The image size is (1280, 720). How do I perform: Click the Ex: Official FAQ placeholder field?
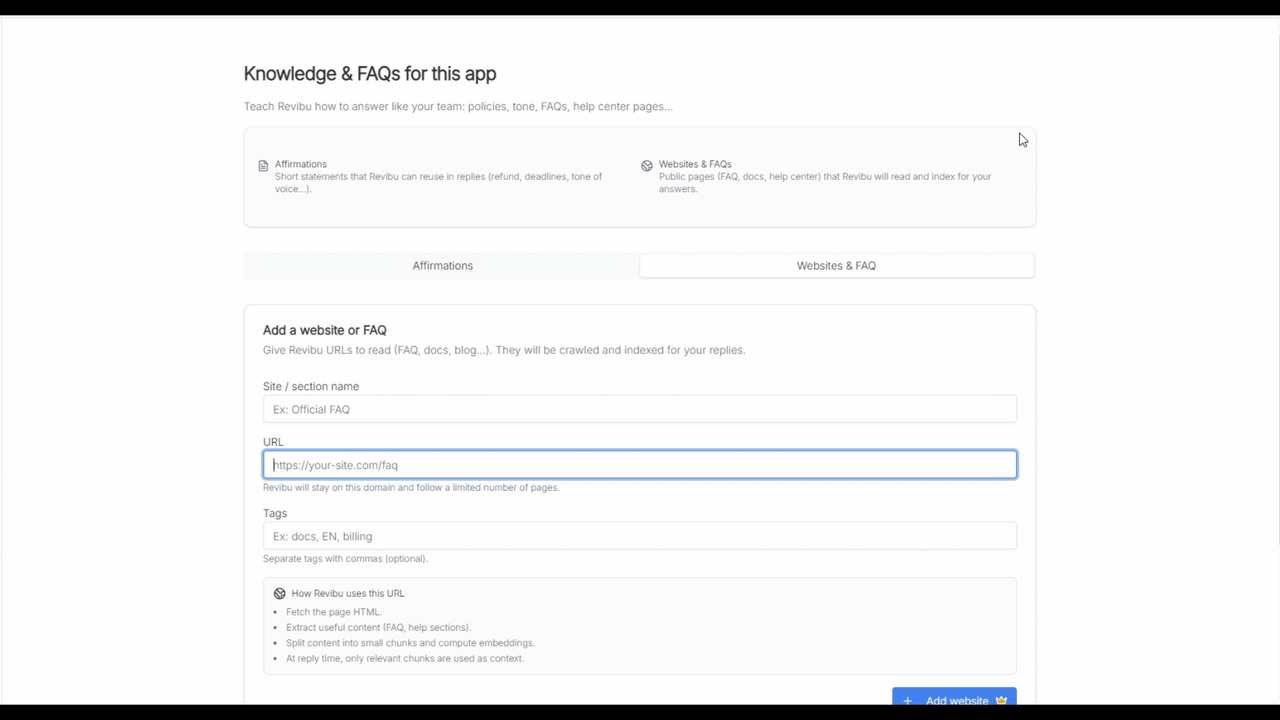point(639,409)
